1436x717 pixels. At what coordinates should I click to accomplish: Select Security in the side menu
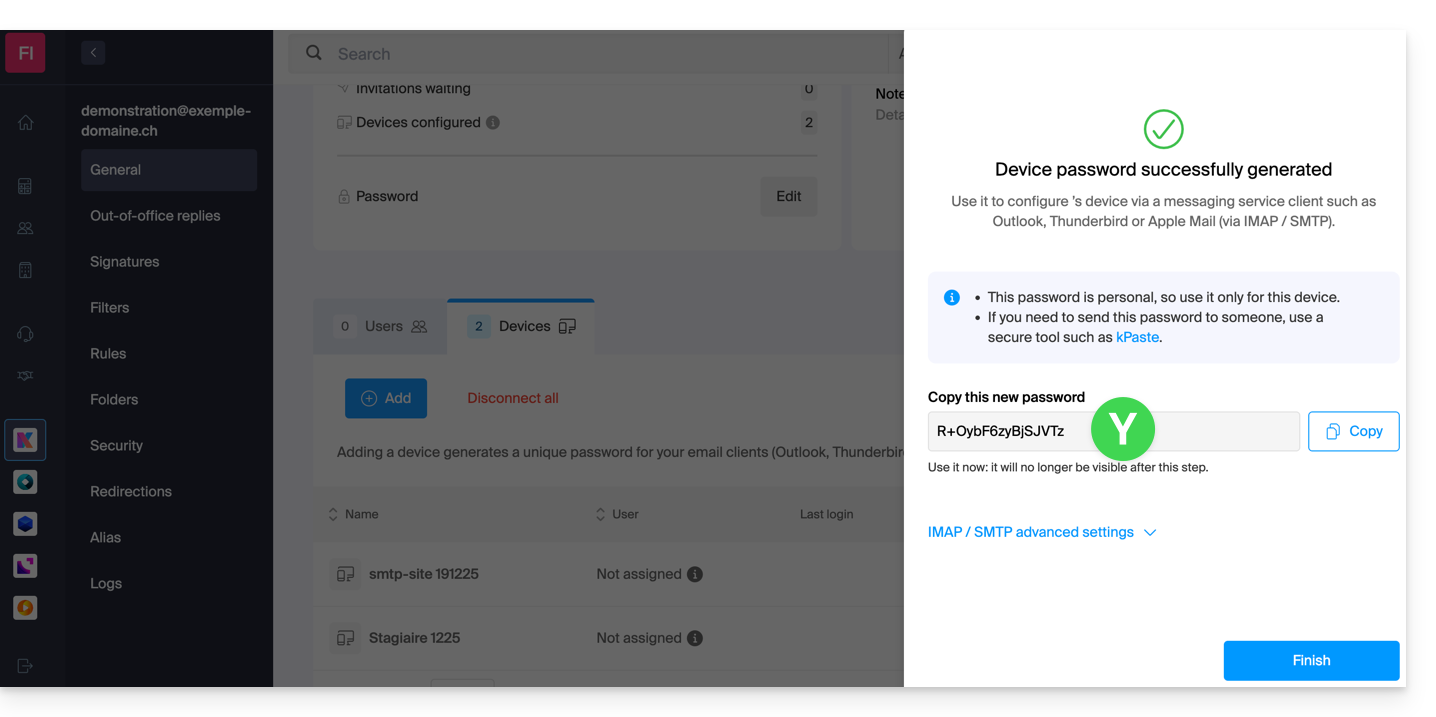[116, 446]
